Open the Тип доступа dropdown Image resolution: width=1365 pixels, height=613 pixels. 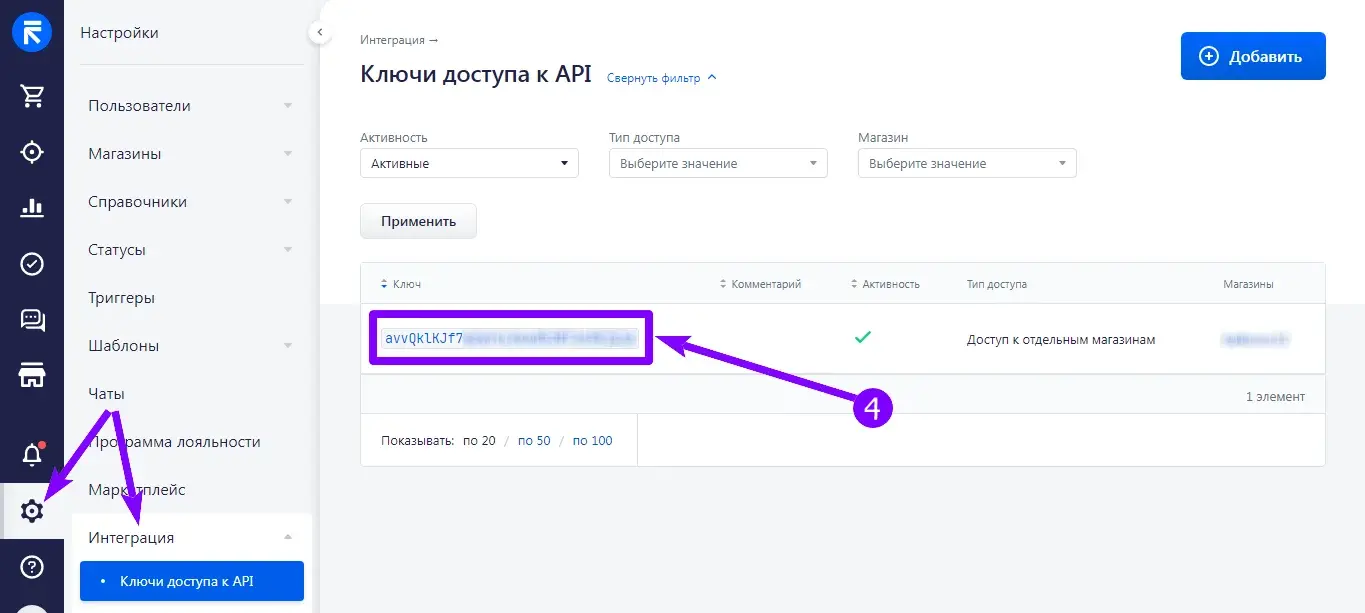tap(718, 163)
